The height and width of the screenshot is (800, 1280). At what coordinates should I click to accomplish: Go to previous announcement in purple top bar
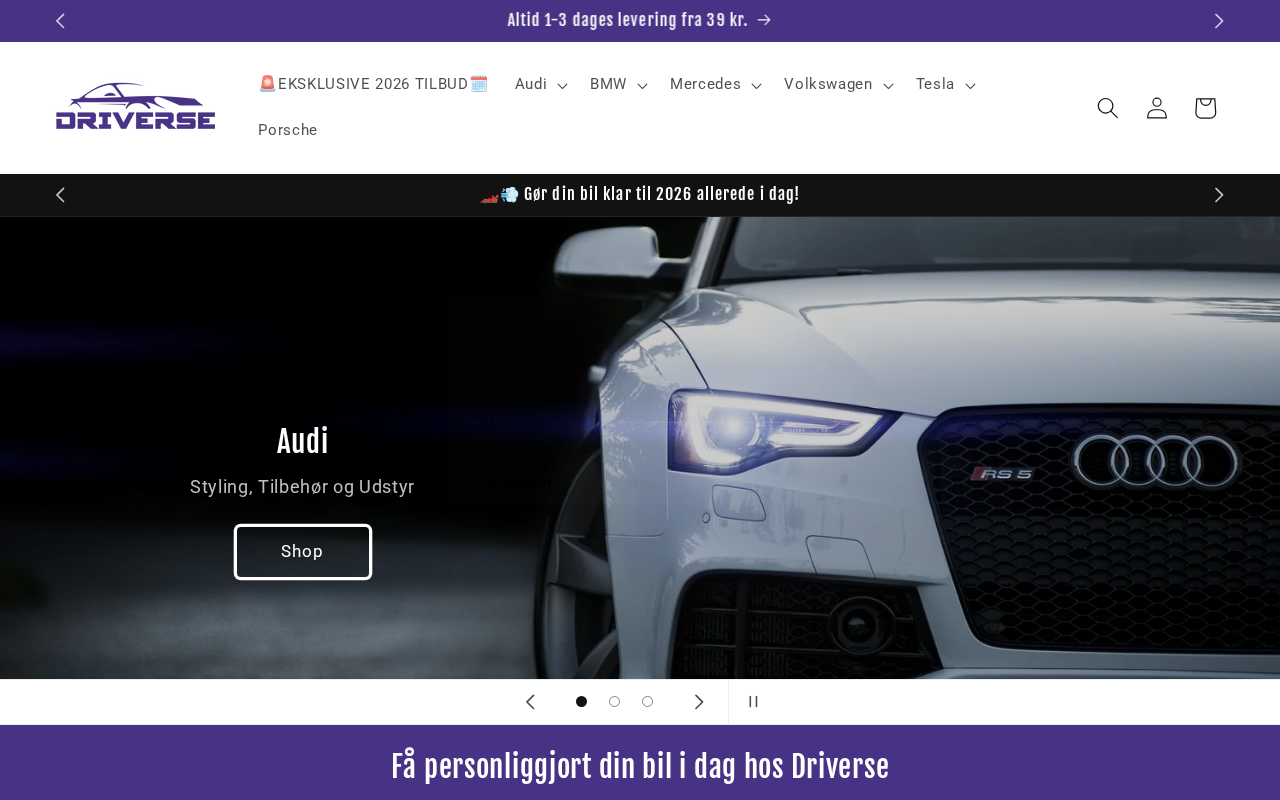point(60,21)
